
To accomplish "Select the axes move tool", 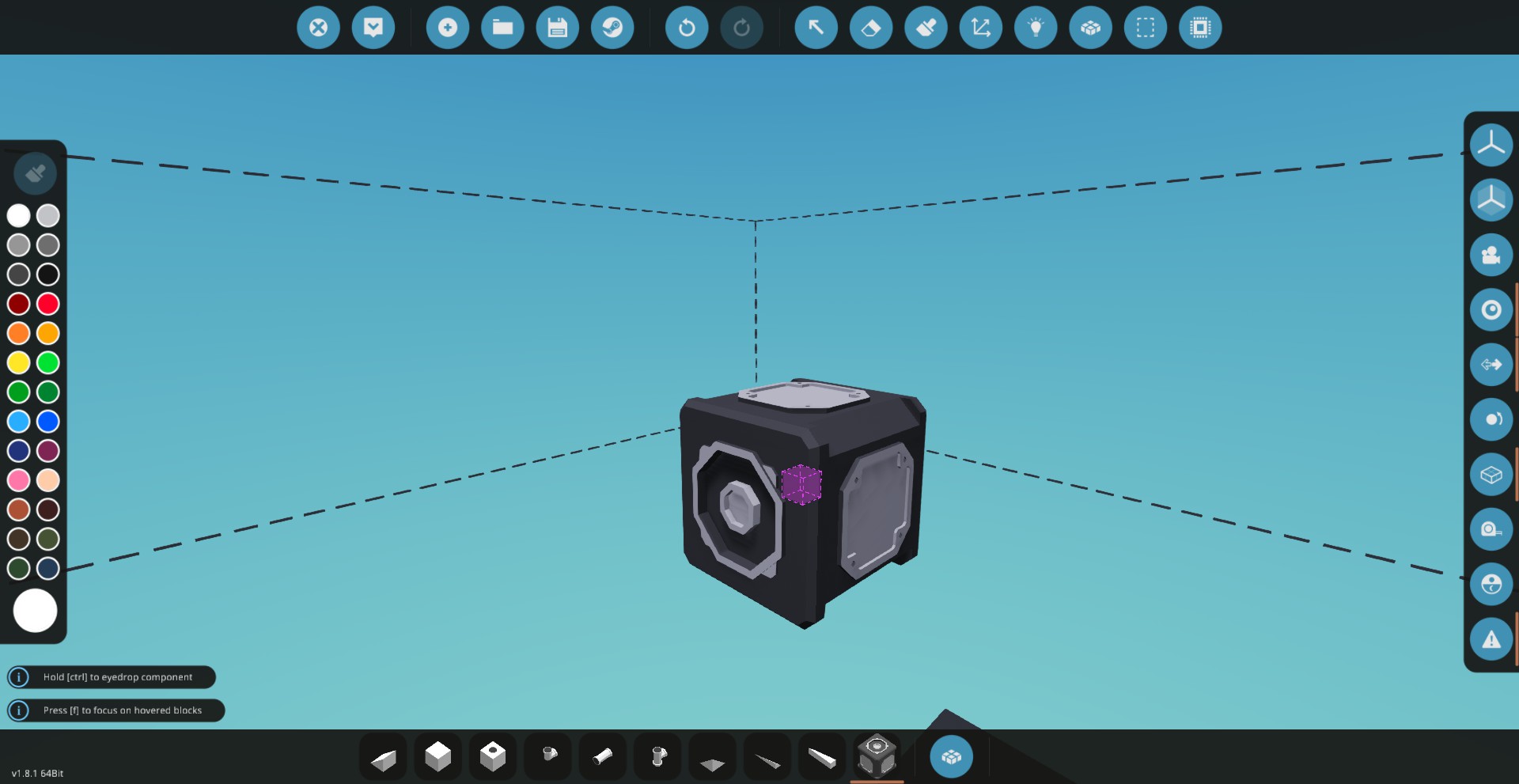I will pos(981,28).
